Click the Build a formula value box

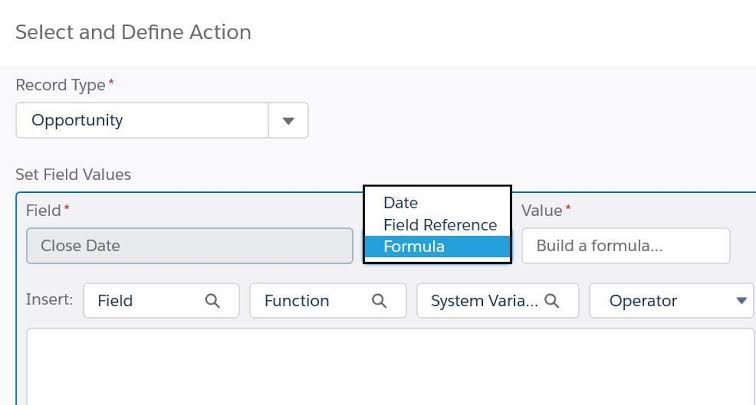626,246
